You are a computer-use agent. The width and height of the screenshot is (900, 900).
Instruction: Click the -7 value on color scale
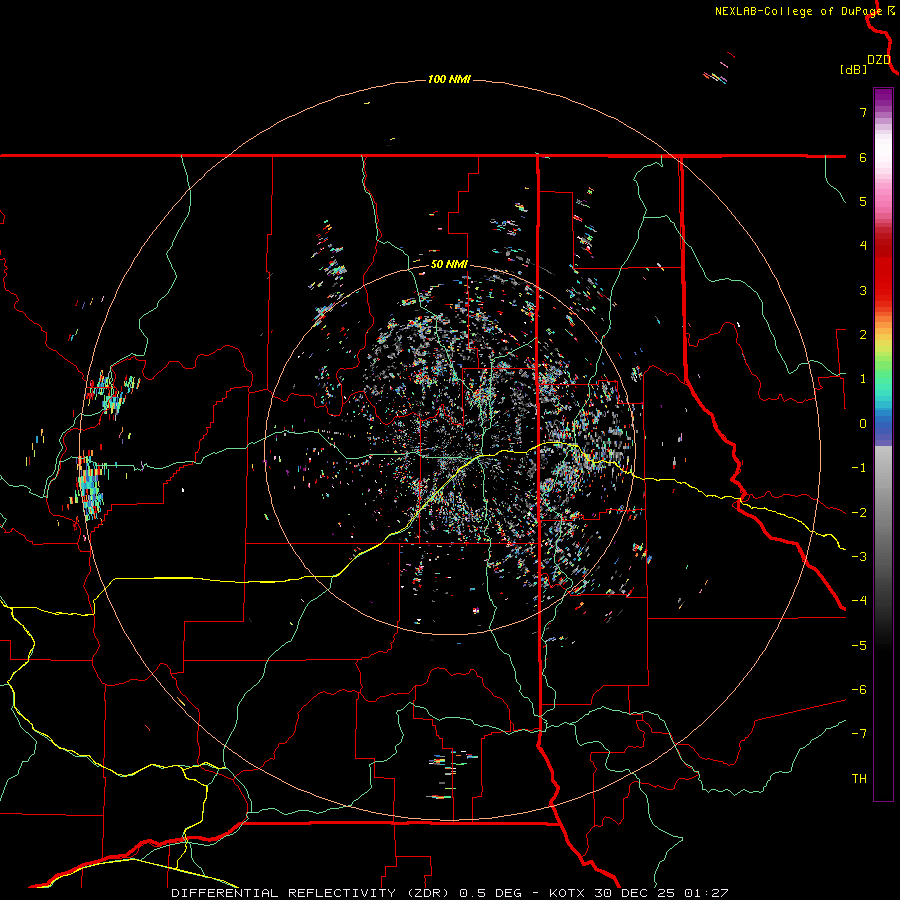pos(859,734)
